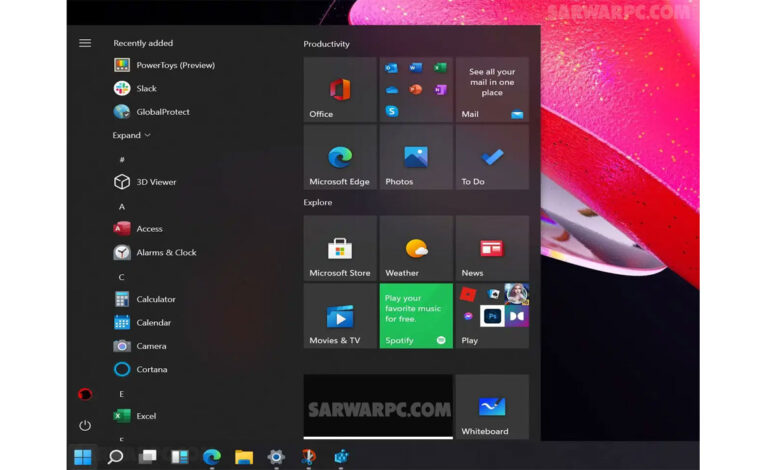This screenshot has width=780, height=470.
Task: Open OneDrive in the Office apps folder tile
Action: [391, 90]
